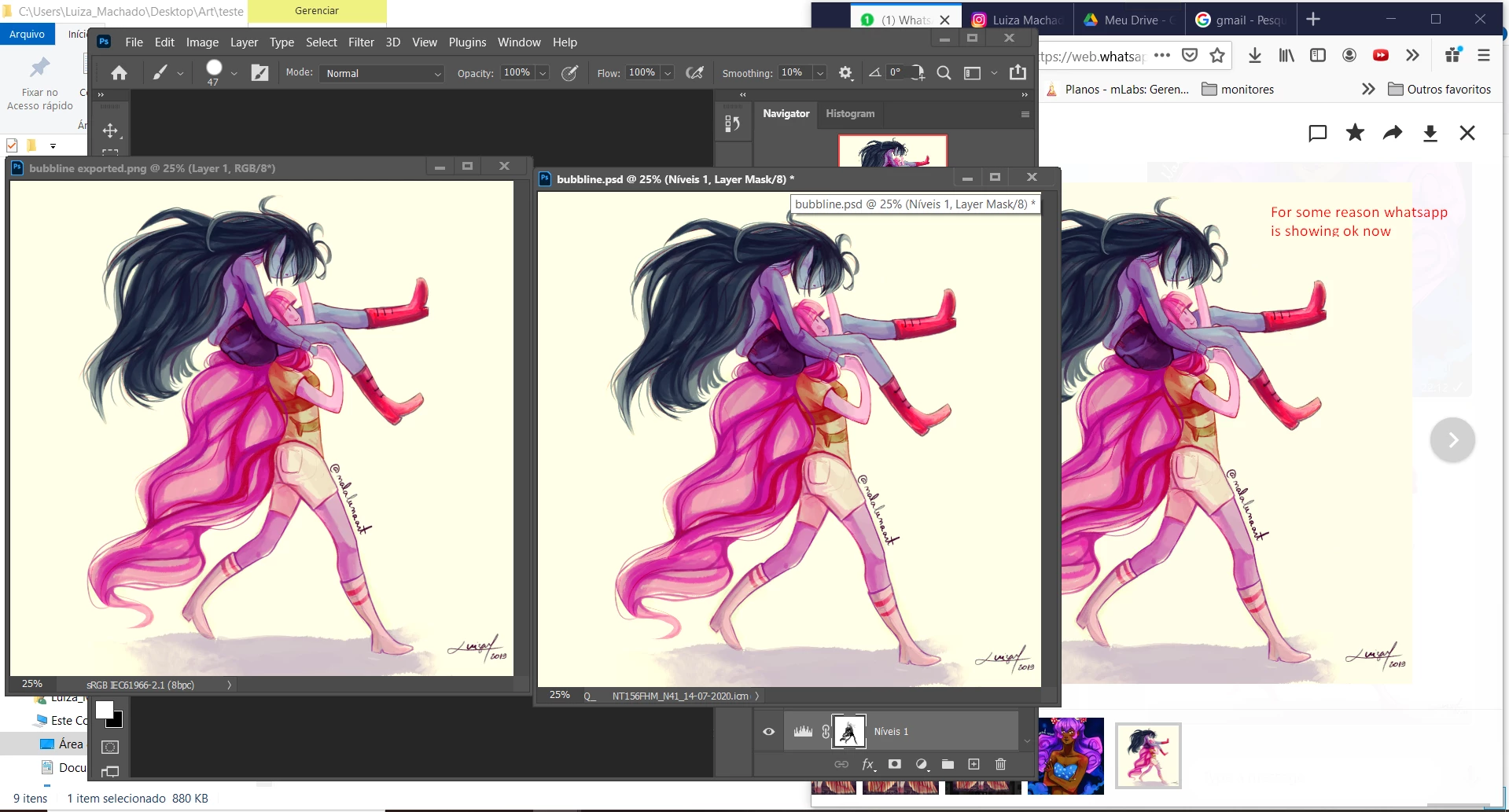The width and height of the screenshot is (1509, 812).
Task: Download the image in WhatsApp viewer
Action: [1430, 133]
